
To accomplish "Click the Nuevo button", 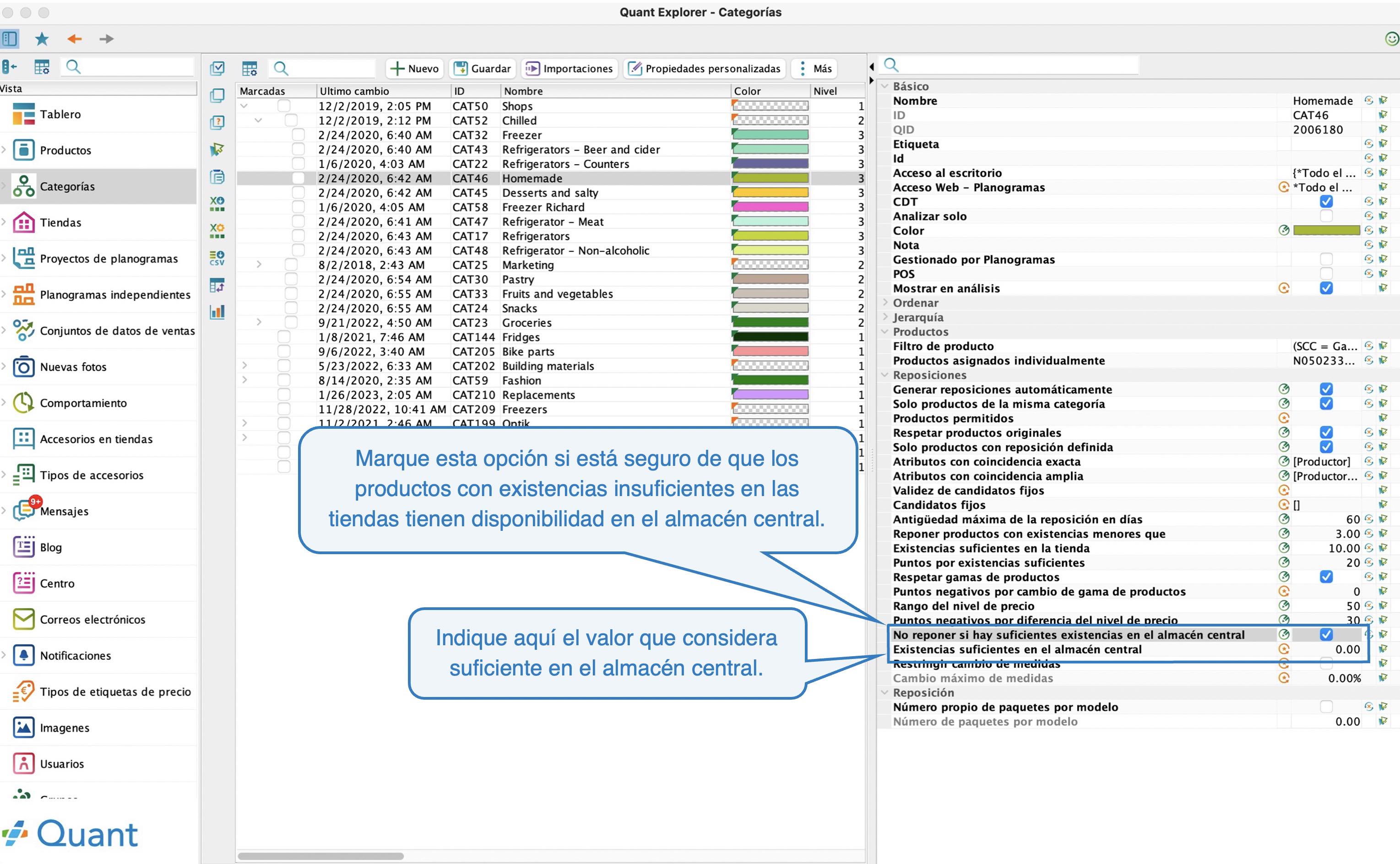I will pyautogui.click(x=414, y=69).
